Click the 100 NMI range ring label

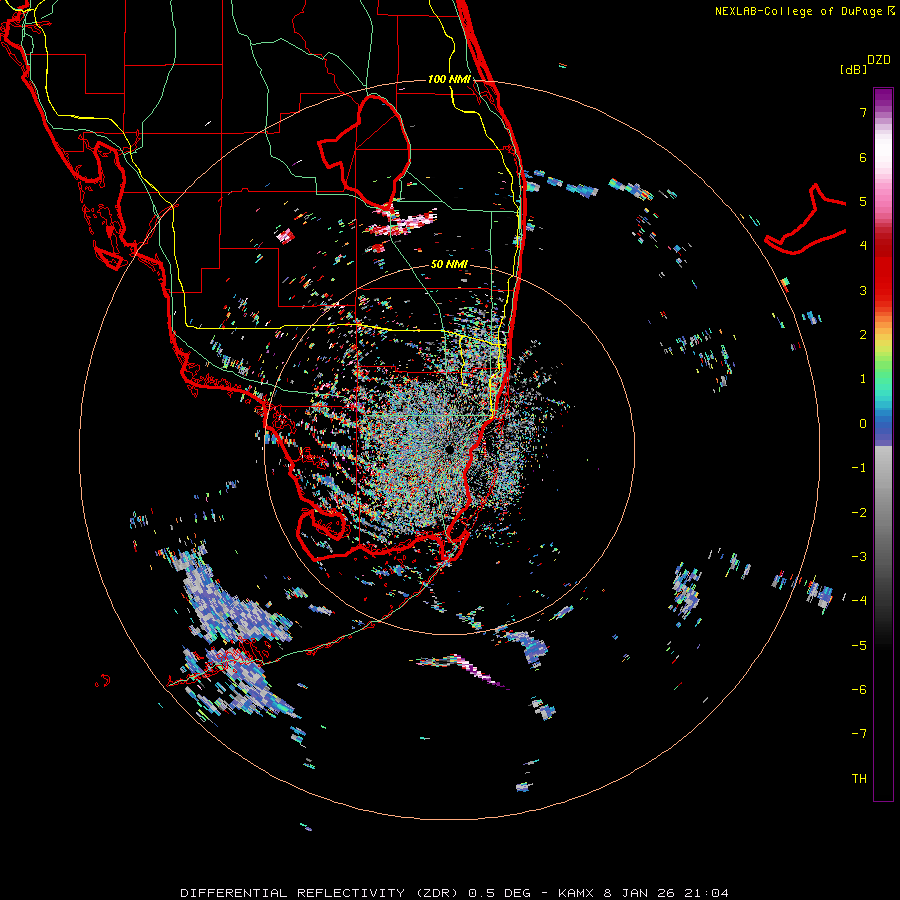[449, 79]
